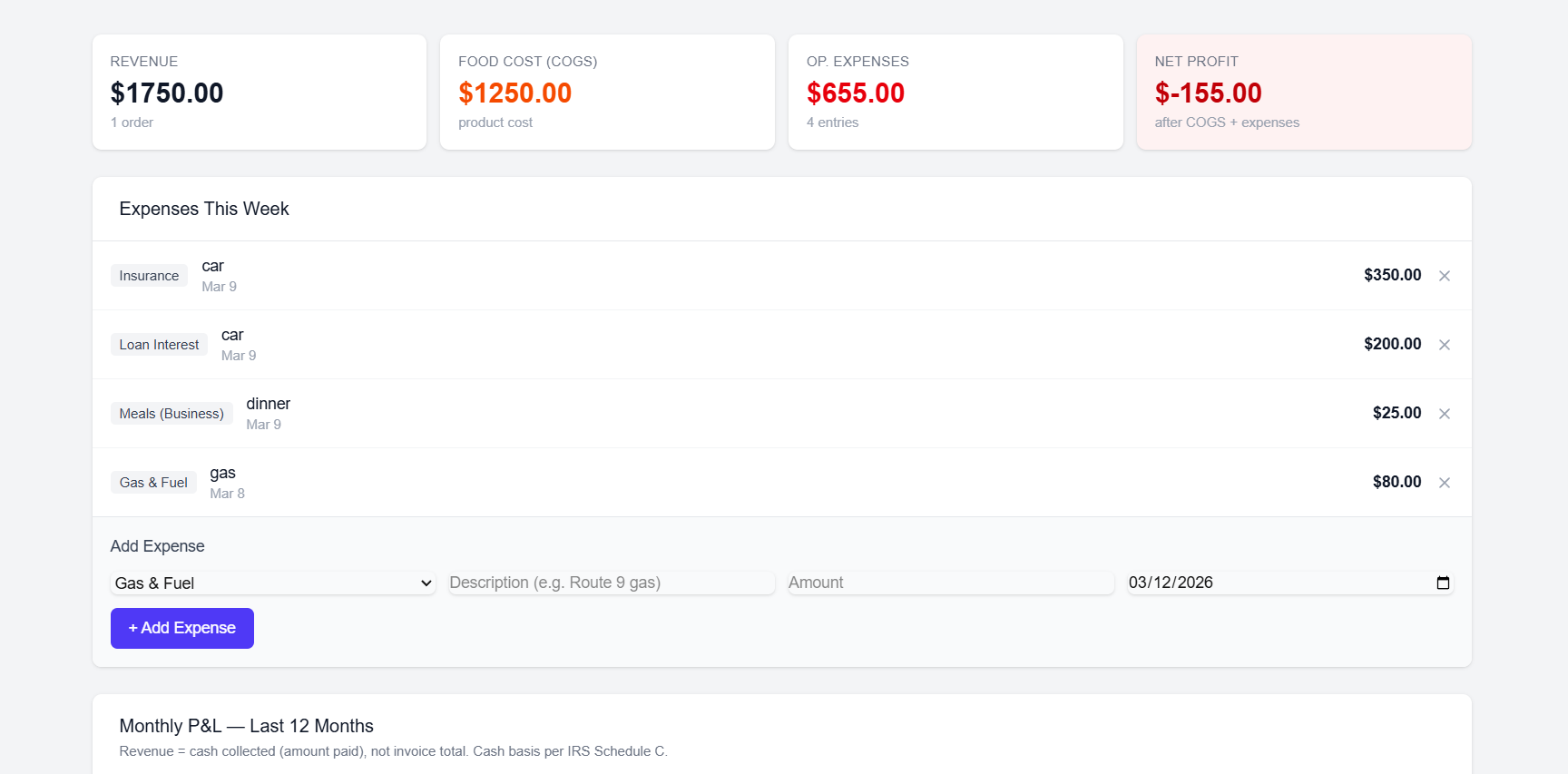Screen dimensions: 1568x774
Task: Remove the Loan Interest car entry
Action: pos(1444,345)
